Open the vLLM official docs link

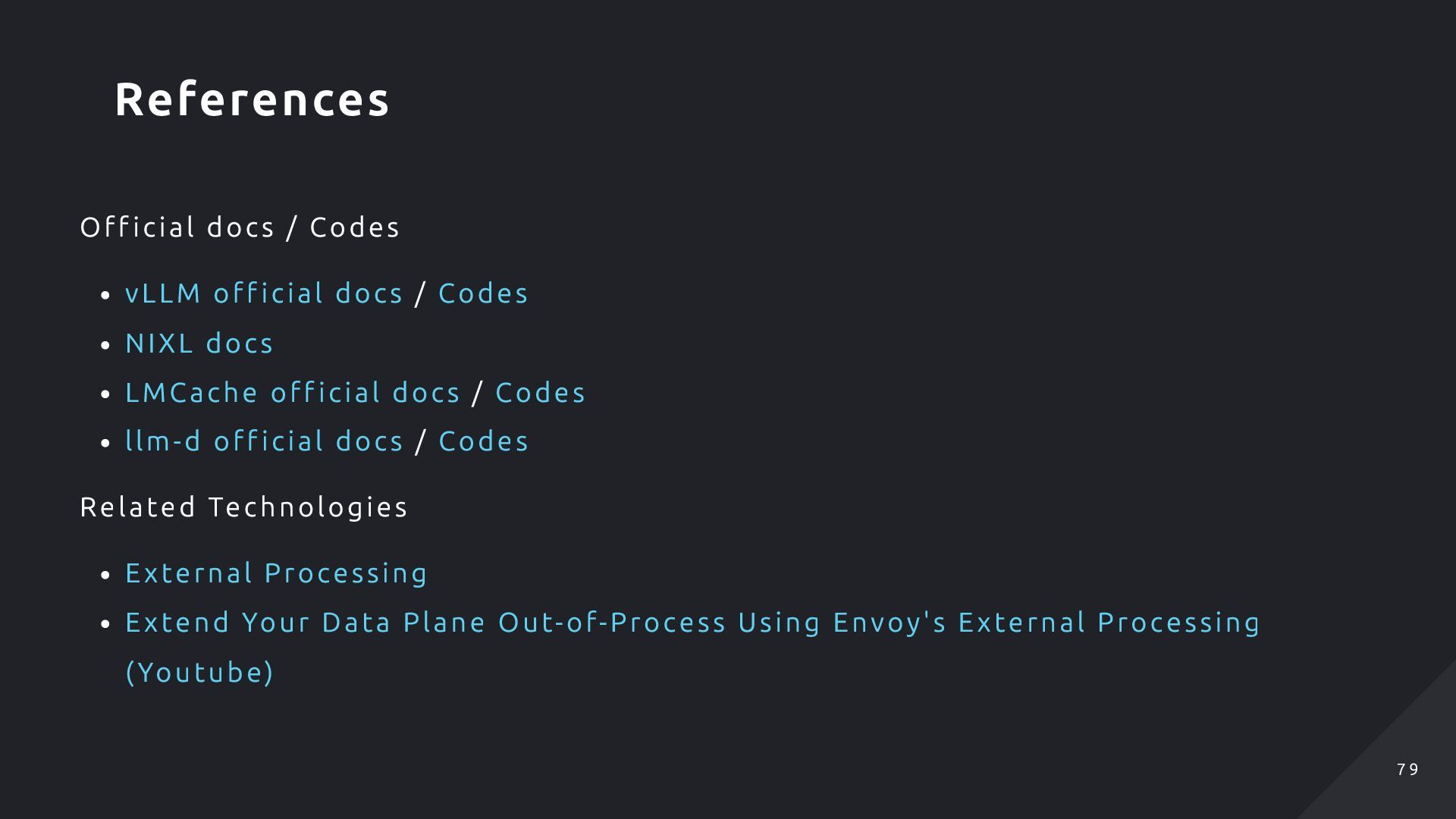pos(264,293)
